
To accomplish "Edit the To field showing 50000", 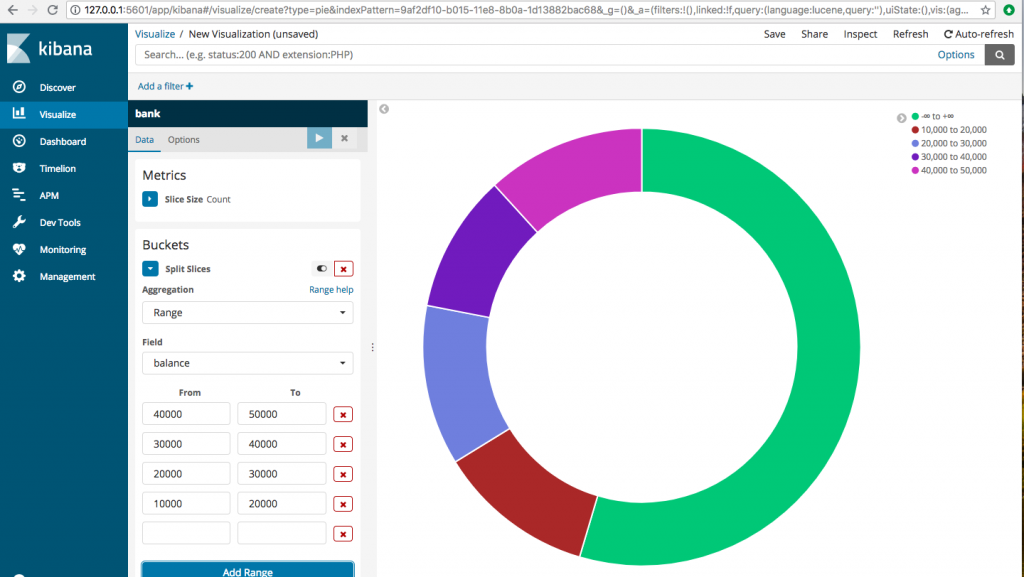I will point(281,414).
